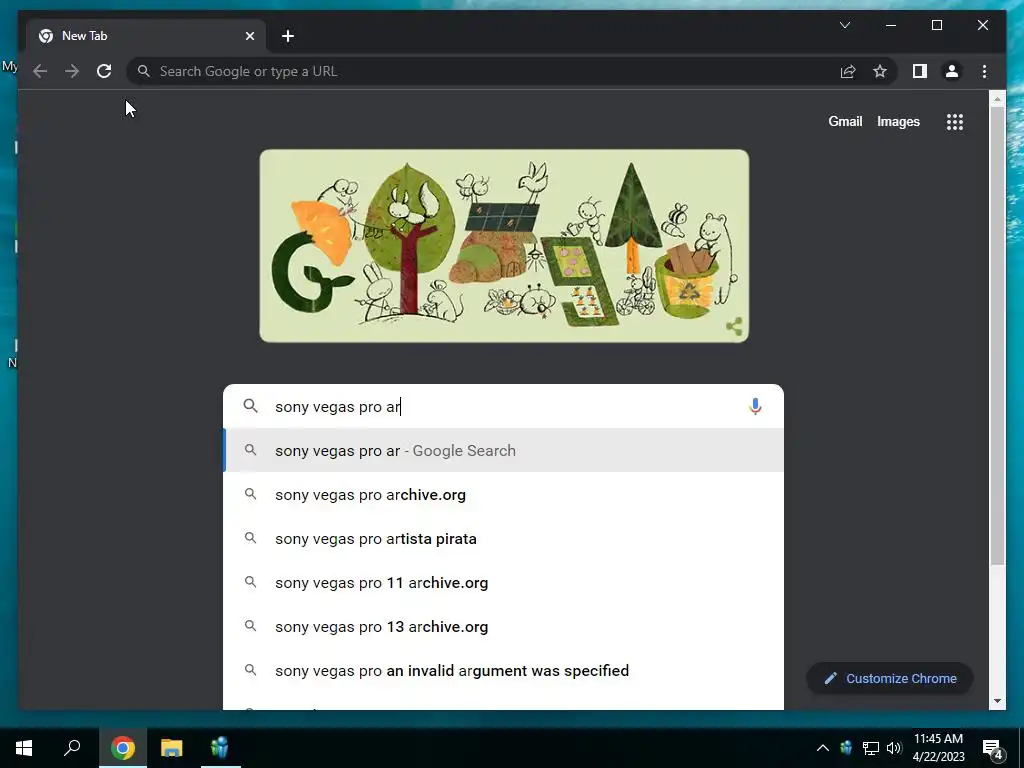
Task: Share the Earth Day doodle icon
Action: coord(734,327)
